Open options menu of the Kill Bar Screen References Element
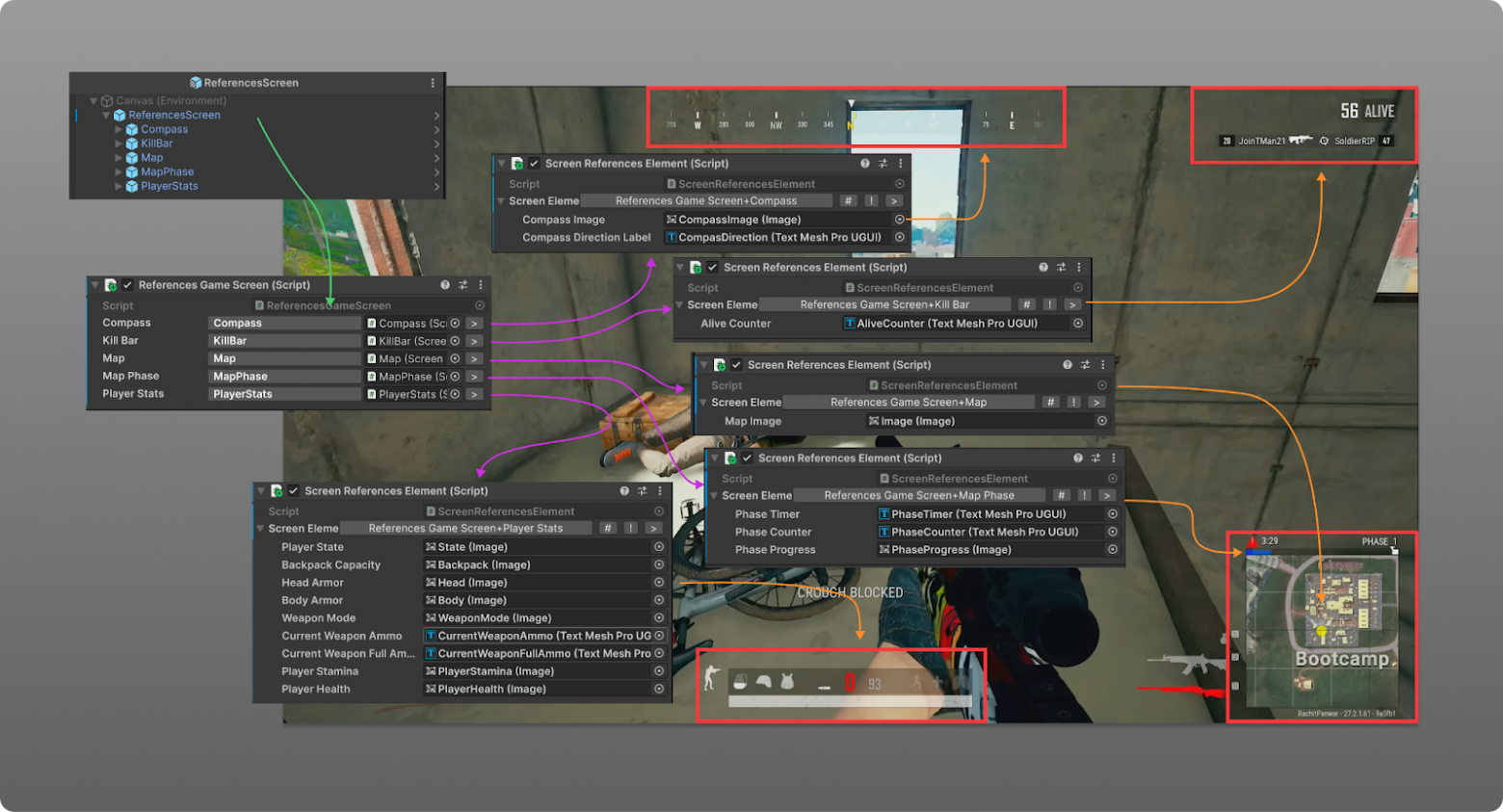The width and height of the screenshot is (1503, 812). point(1079,268)
